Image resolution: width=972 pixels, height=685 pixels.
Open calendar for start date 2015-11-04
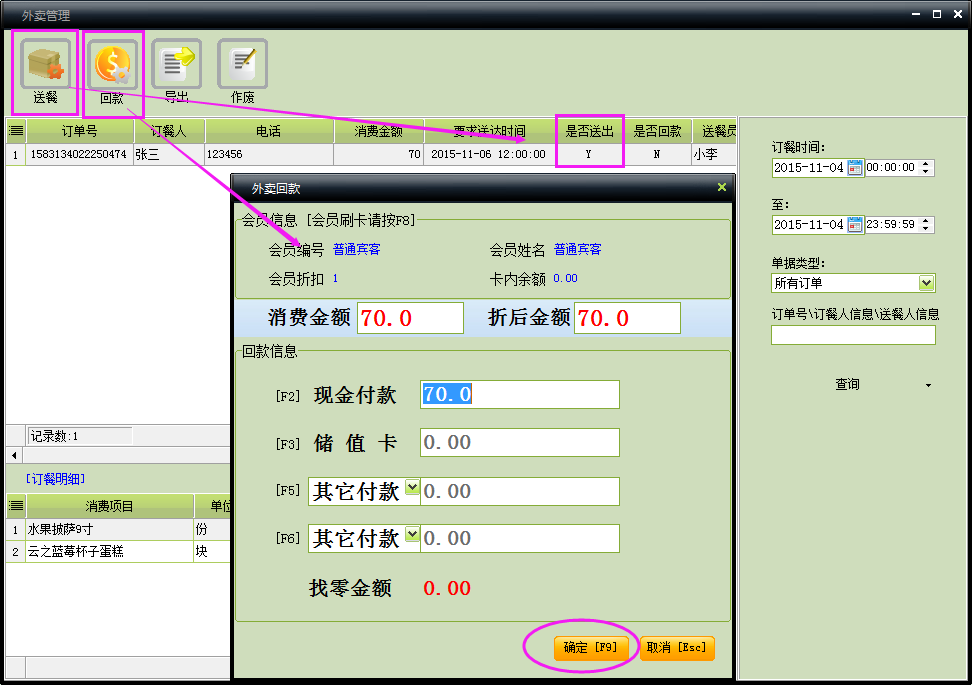point(855,168)
